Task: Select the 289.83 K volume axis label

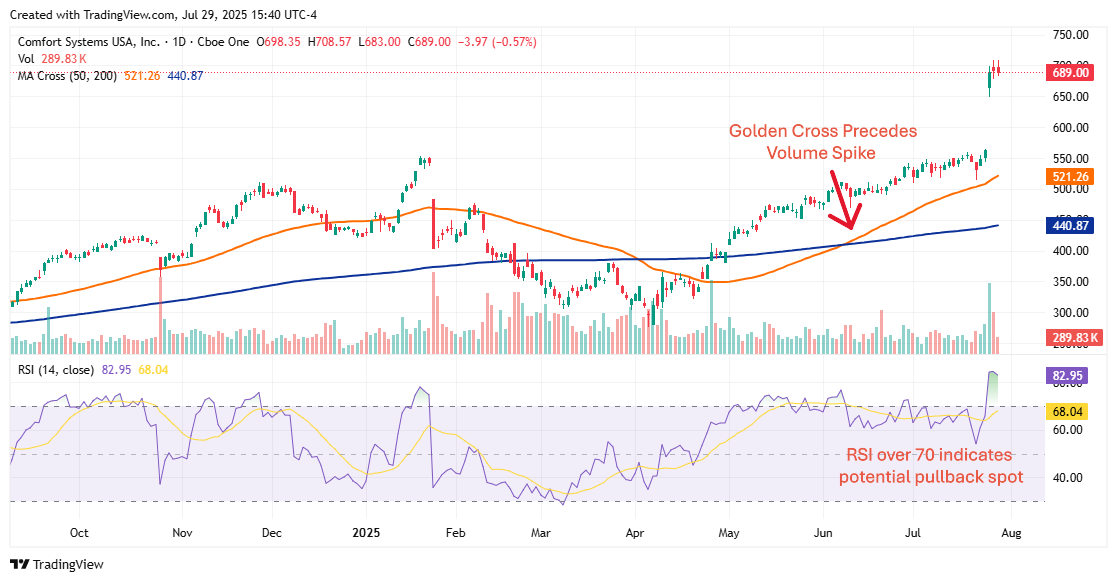Action: (1073, 338)
